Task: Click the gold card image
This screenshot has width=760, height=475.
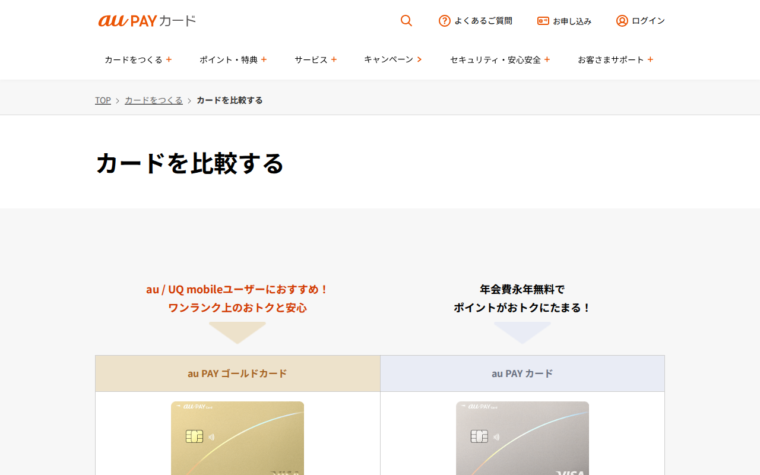Action: (x=238, y=438)
